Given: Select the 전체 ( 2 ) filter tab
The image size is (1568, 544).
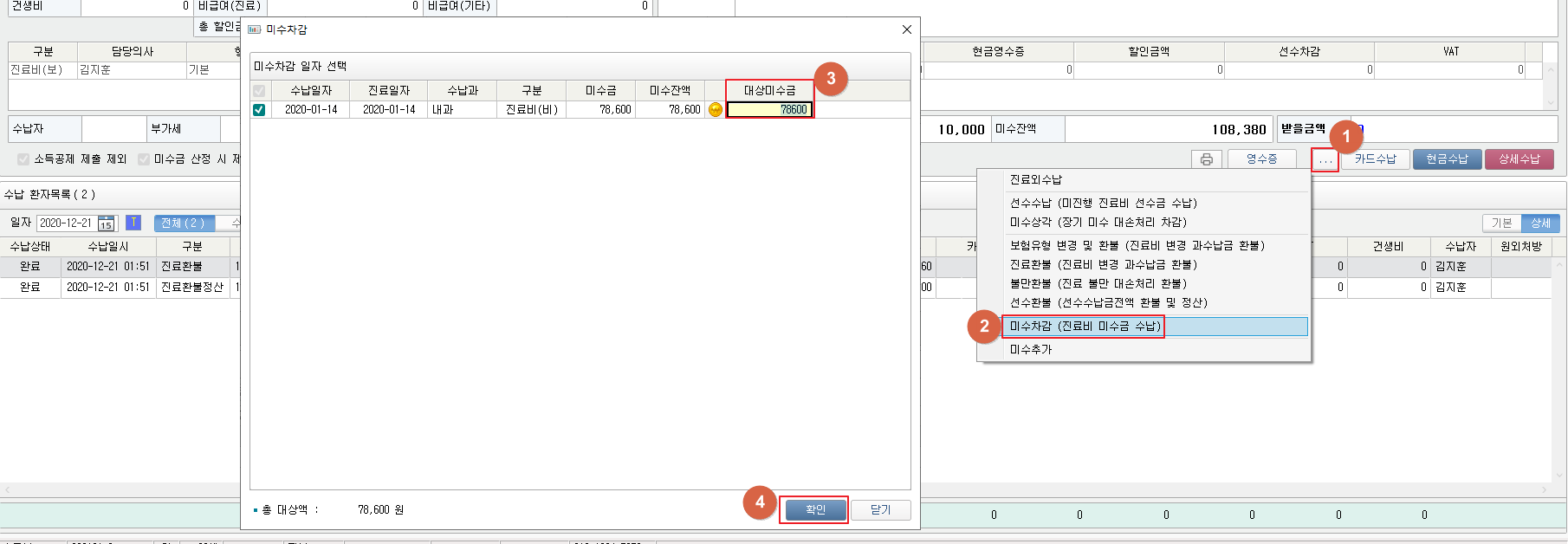Looking at the screenshot, I should 183,223.
